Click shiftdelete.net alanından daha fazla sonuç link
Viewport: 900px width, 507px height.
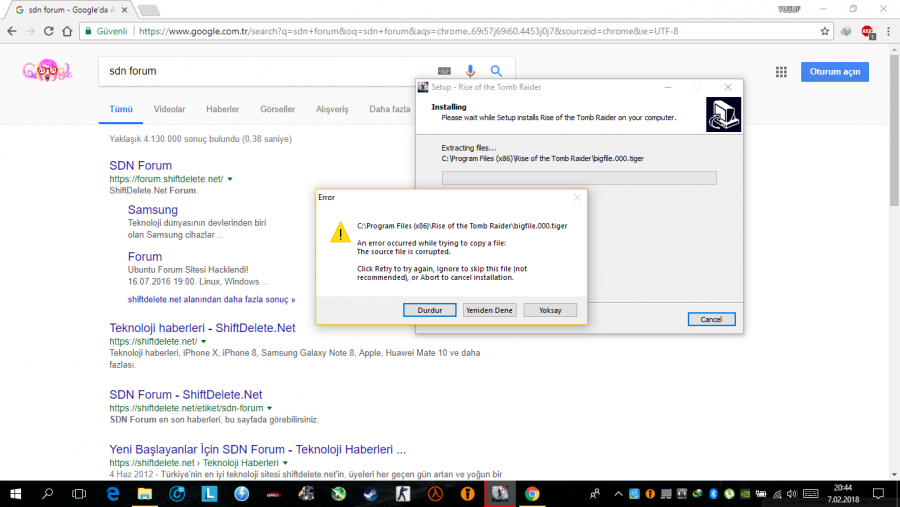(211, 300)
